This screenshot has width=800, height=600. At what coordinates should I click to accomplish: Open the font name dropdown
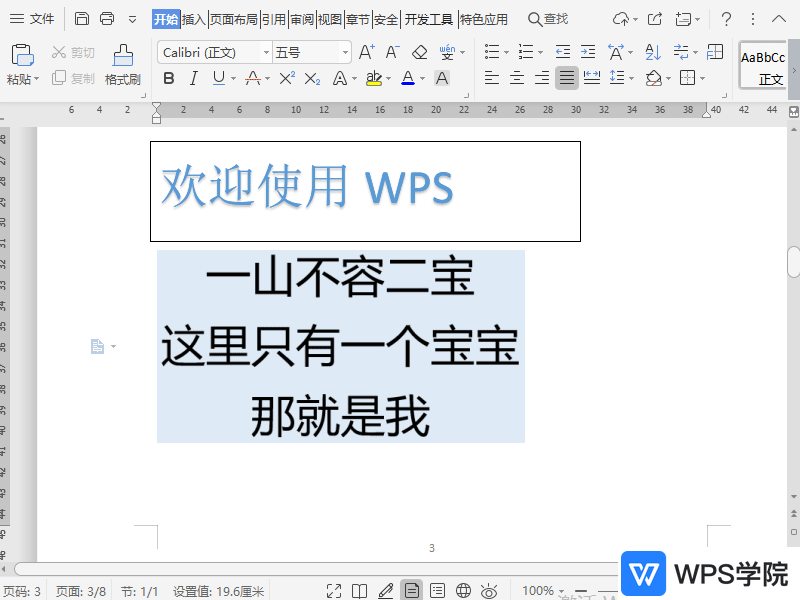click(265, 51)
